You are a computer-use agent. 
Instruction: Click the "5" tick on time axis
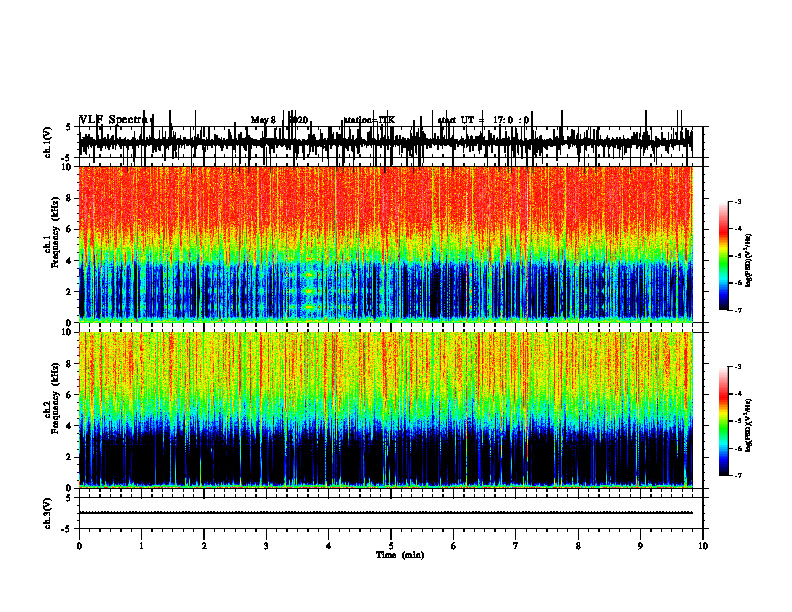click(x=391, y=546)
